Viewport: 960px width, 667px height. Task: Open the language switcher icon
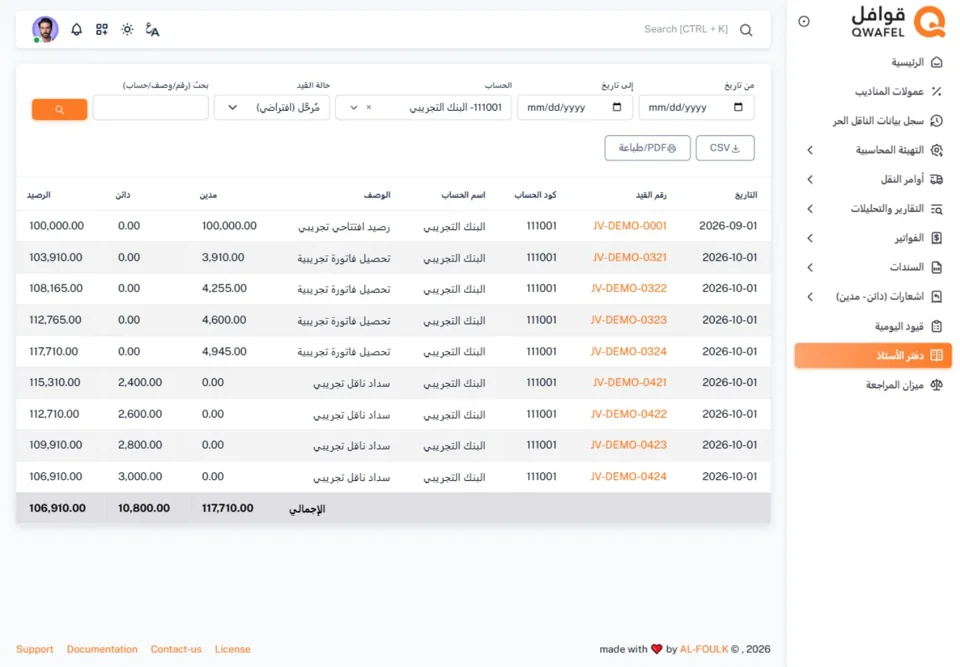coord(152,29)
